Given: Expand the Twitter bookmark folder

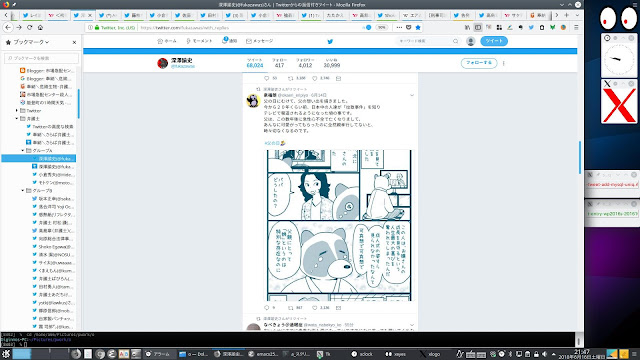Looking at the screenshot, I should pos(17,111).
